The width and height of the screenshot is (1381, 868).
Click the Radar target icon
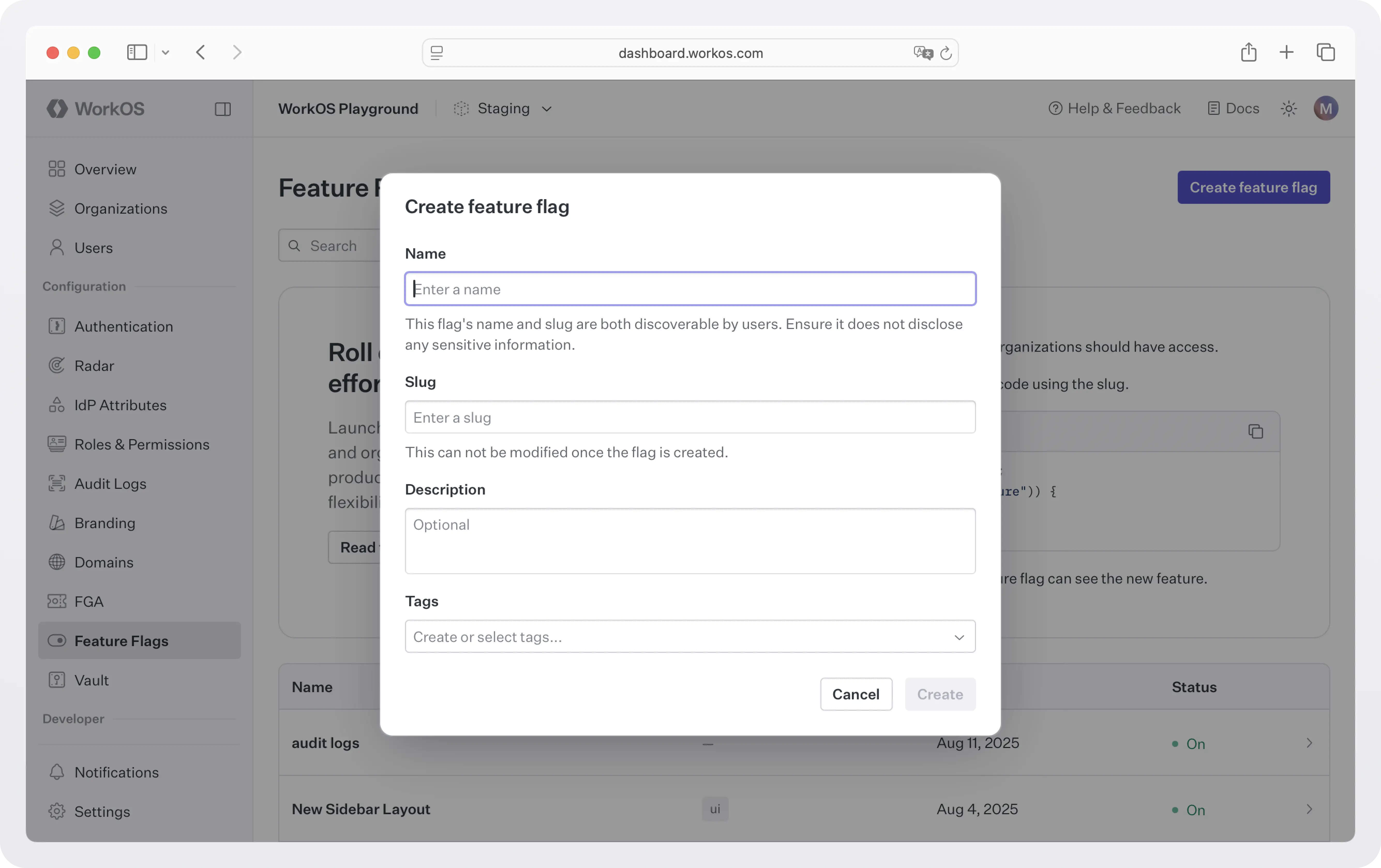[57, 365]
